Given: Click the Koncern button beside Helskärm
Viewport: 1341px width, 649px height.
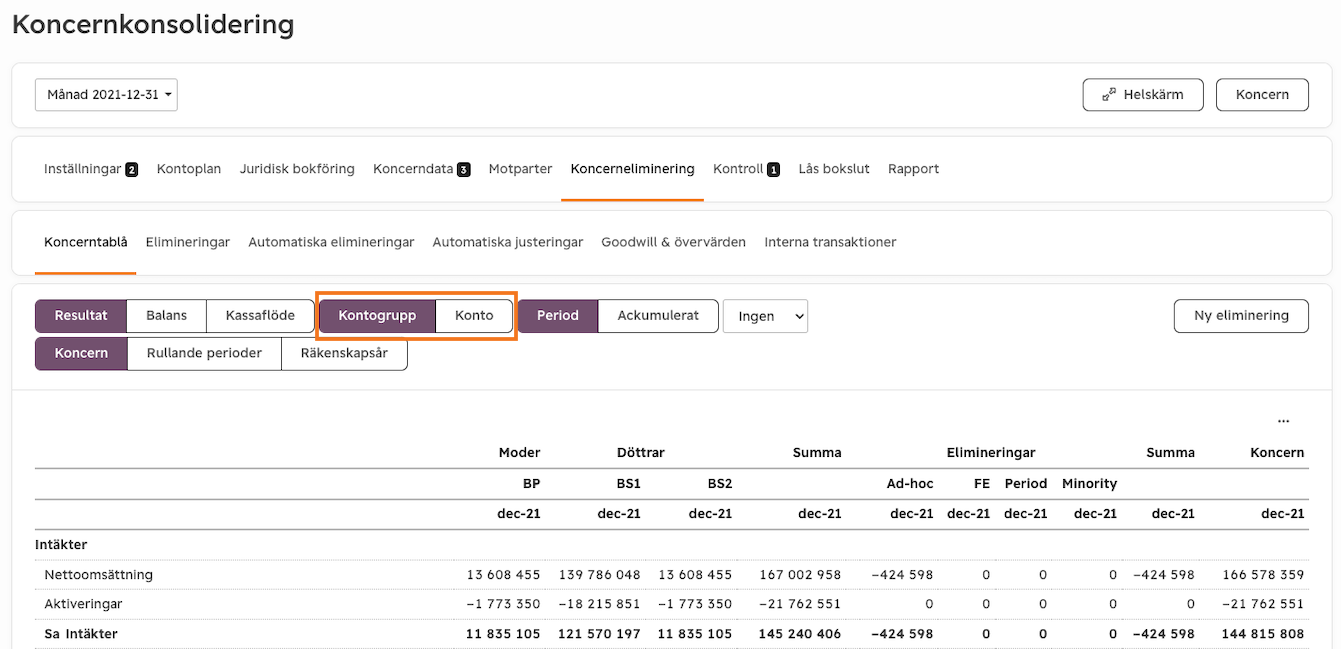Looking at the screenshot, I should [1262, 95].
